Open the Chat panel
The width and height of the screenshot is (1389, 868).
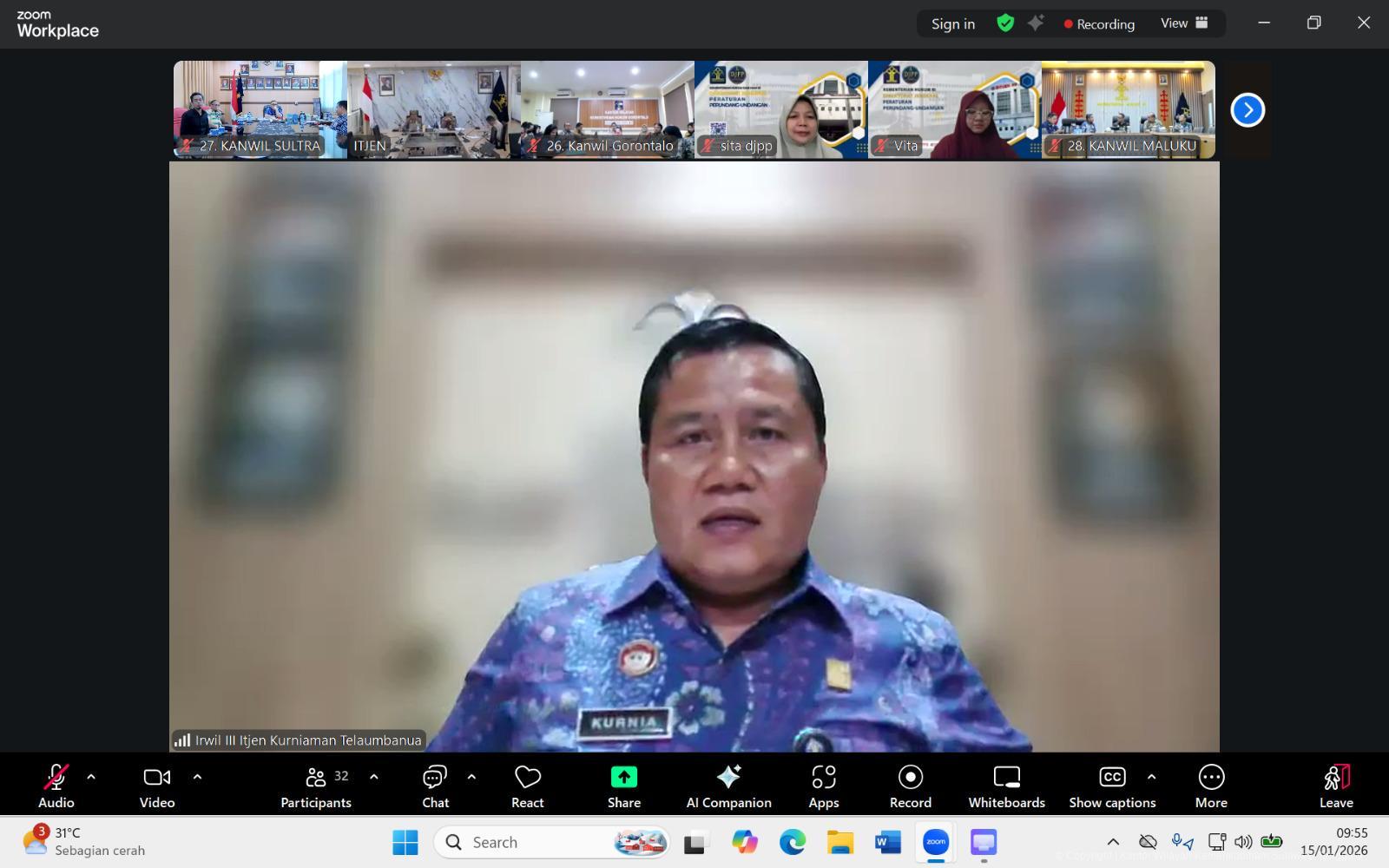pyautogui.click(x=435, y=786)
